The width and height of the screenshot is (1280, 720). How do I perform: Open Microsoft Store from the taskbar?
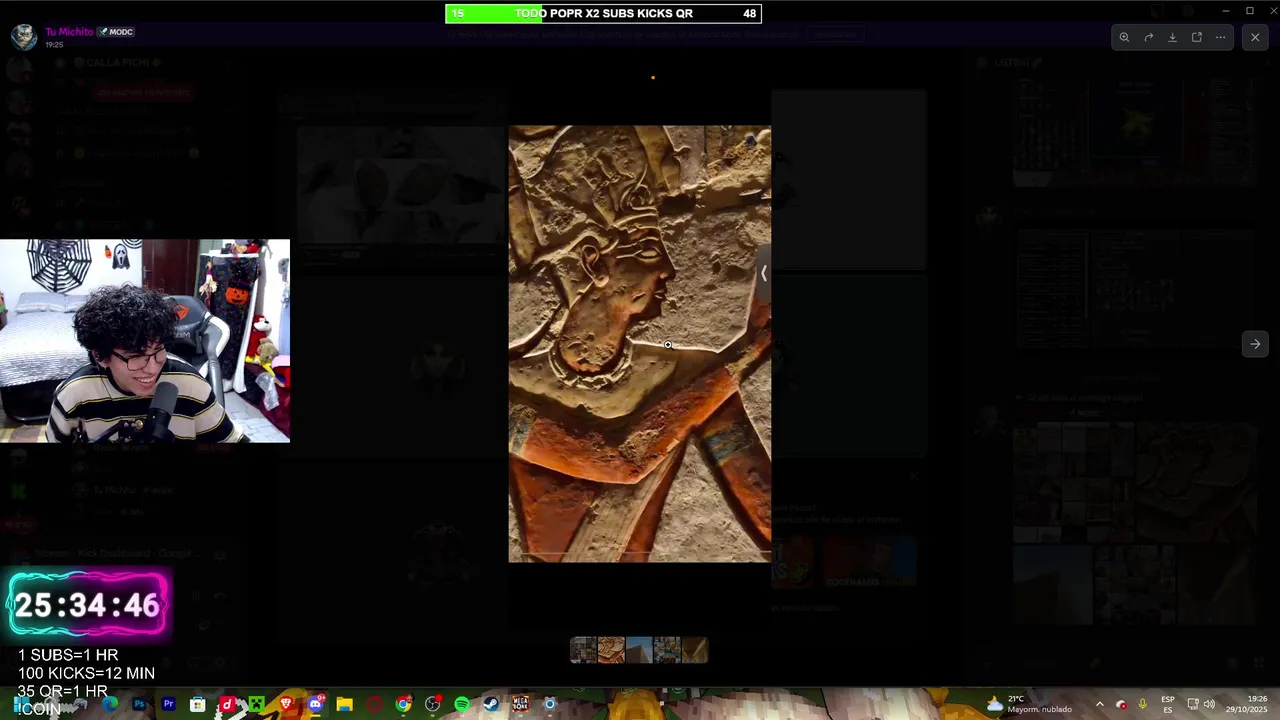click(x=198, y=705)
